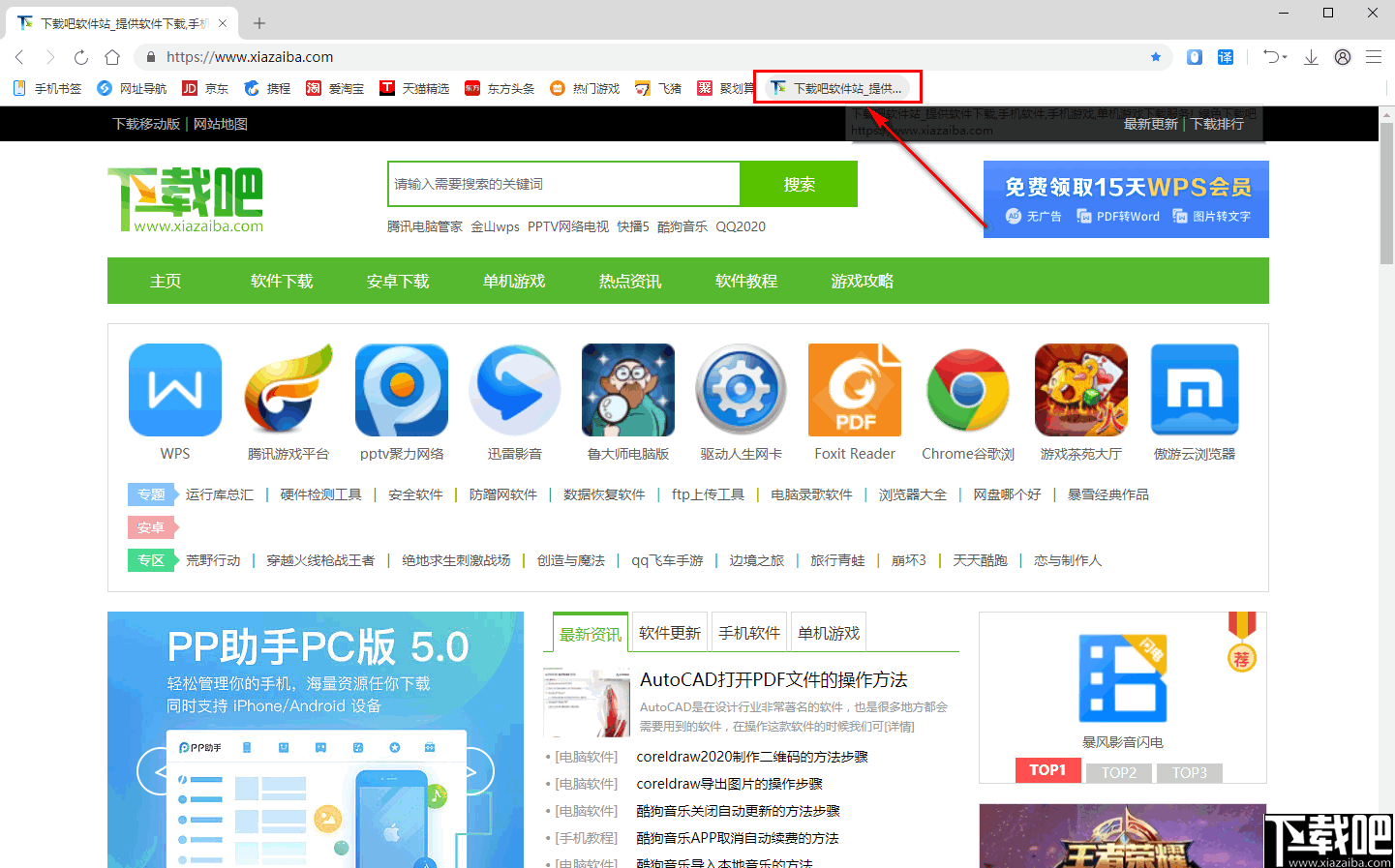This screenshot has width=1395, height=868.
Task: Reload the page with the refresh icon
Action: 81,57
